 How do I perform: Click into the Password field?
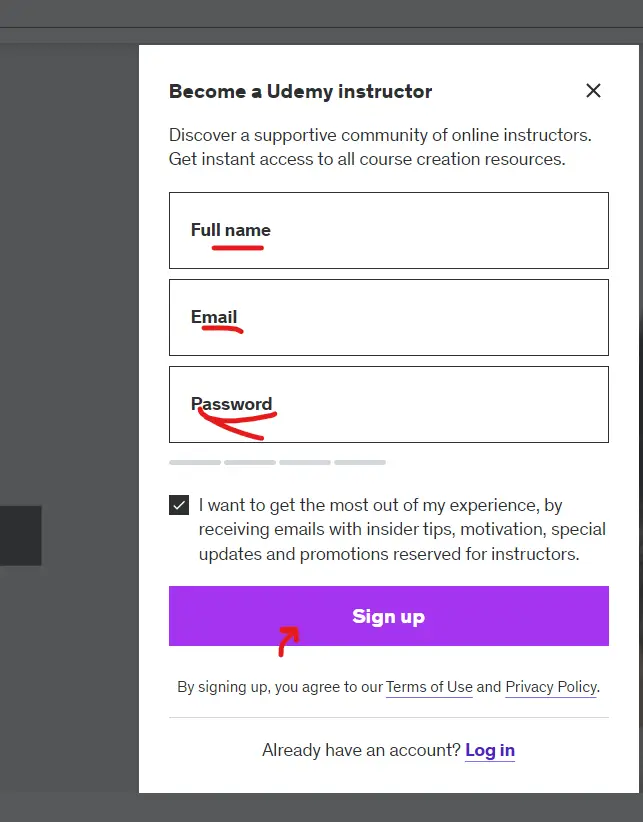click(388, 404)
